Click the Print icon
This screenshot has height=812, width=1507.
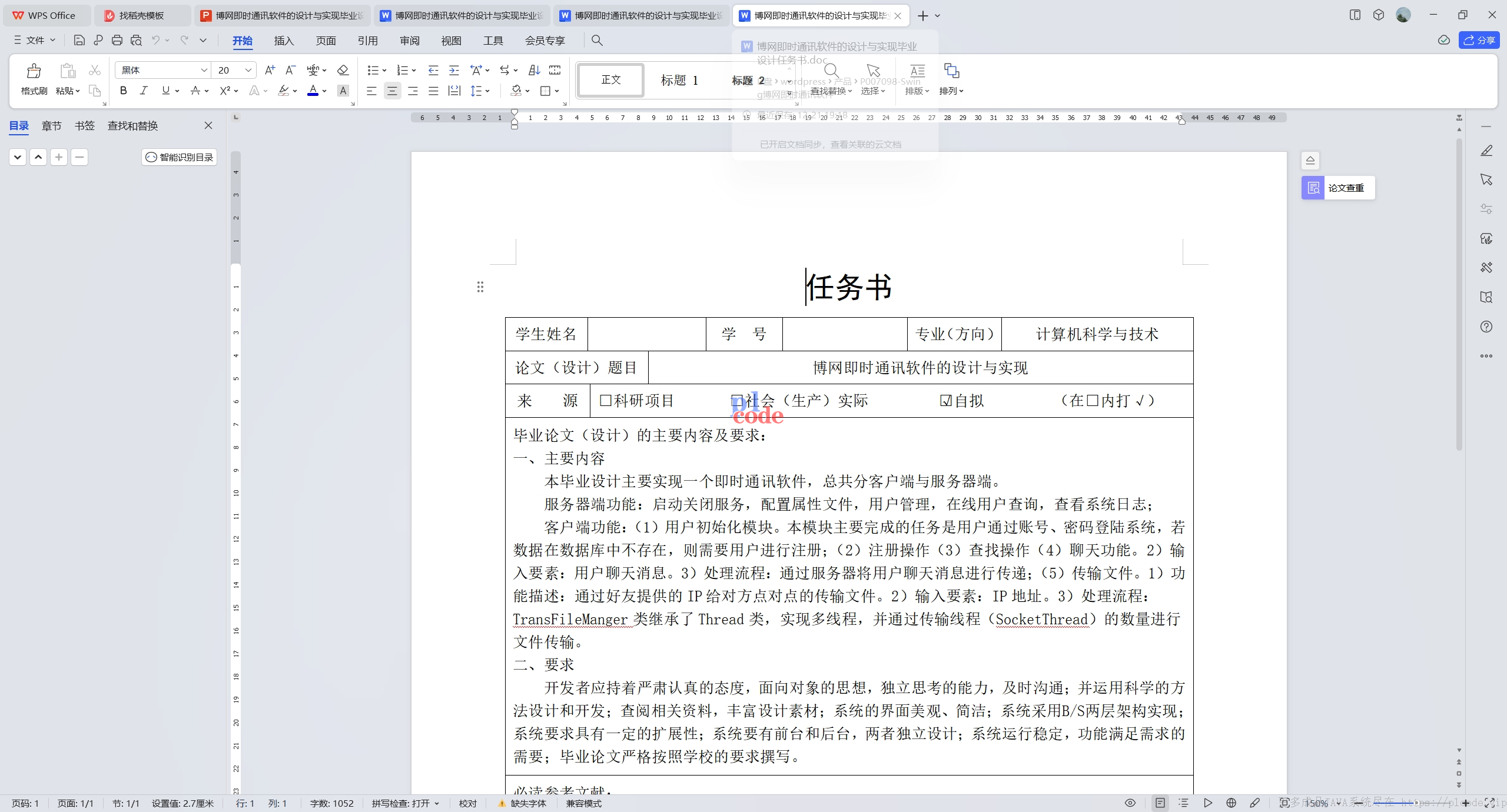(x=117, y=40)
